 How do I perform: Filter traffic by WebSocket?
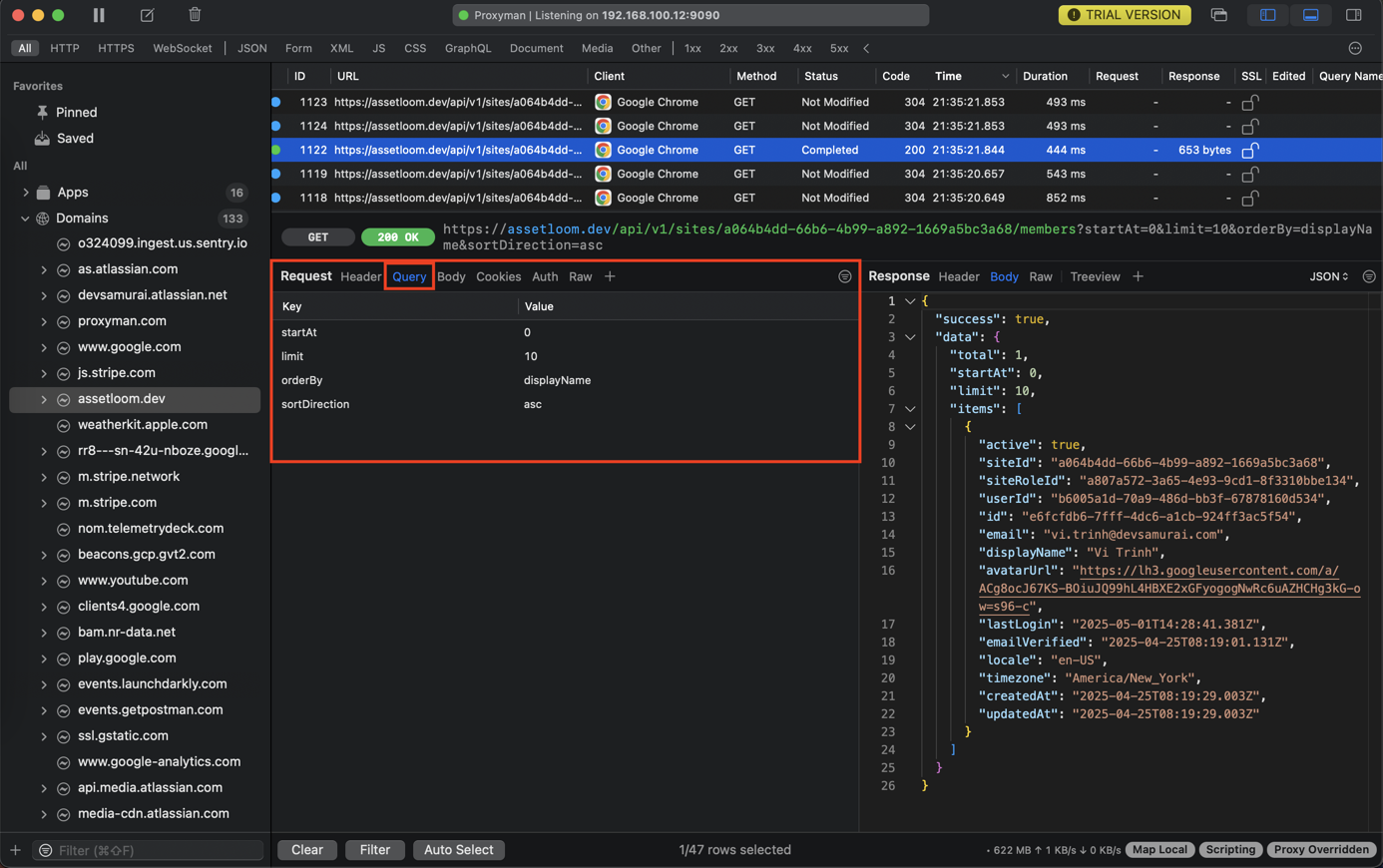coord(182,48)
